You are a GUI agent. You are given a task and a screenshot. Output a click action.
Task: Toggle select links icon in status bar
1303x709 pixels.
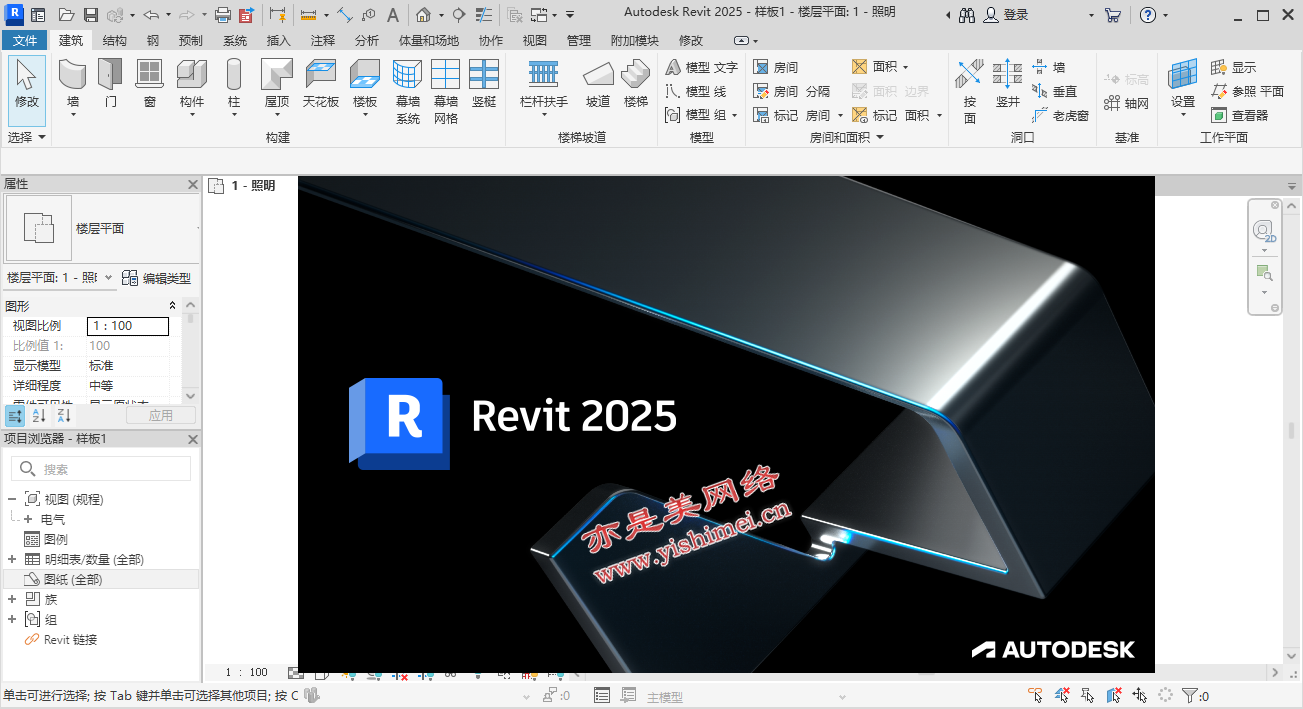click(x=1035, y=696)
